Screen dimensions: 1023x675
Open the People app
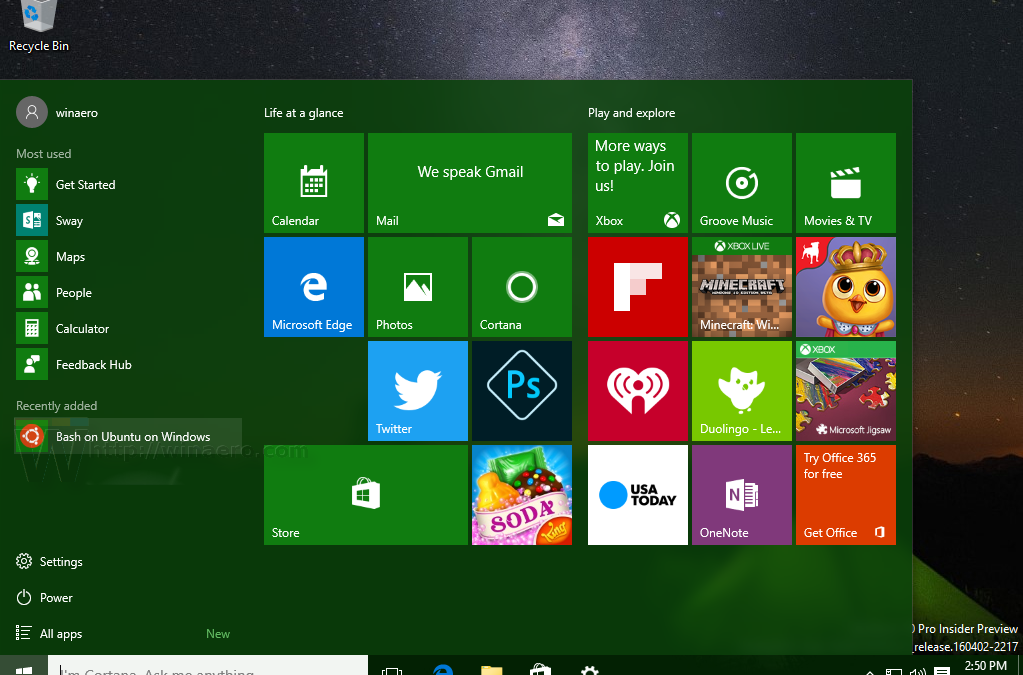coord(73,292)
